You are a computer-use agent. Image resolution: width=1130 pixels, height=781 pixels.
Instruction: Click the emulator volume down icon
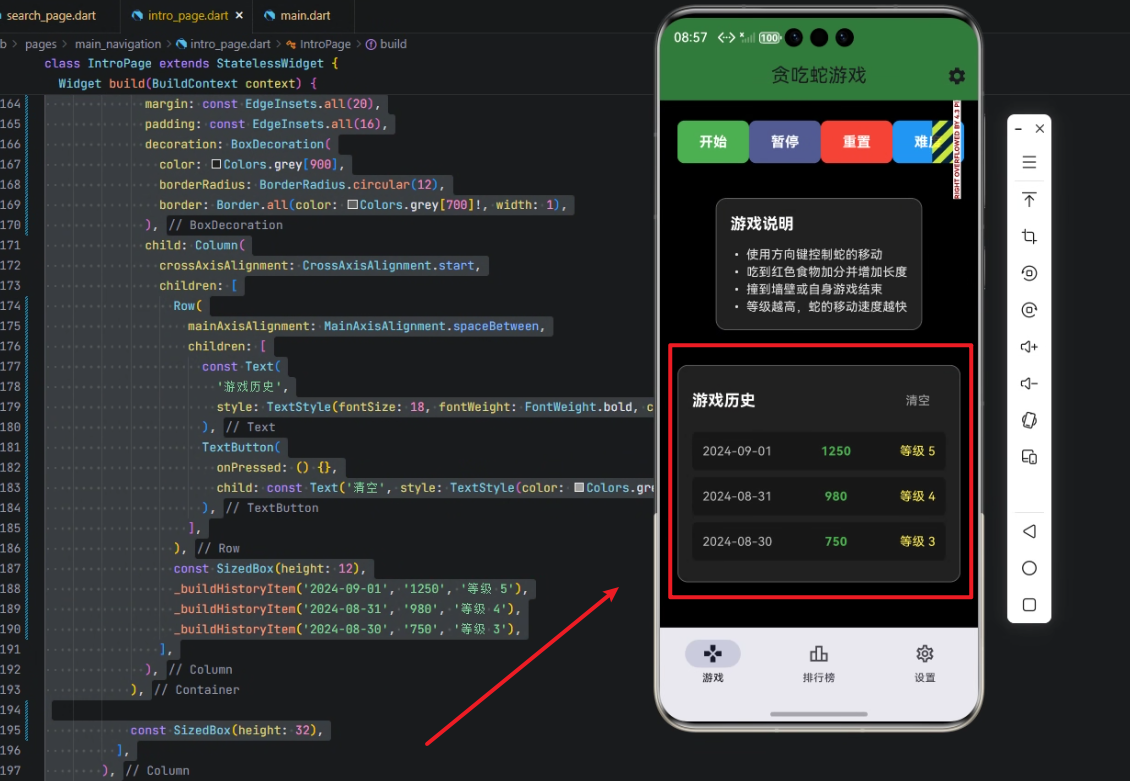(1028, 384)
